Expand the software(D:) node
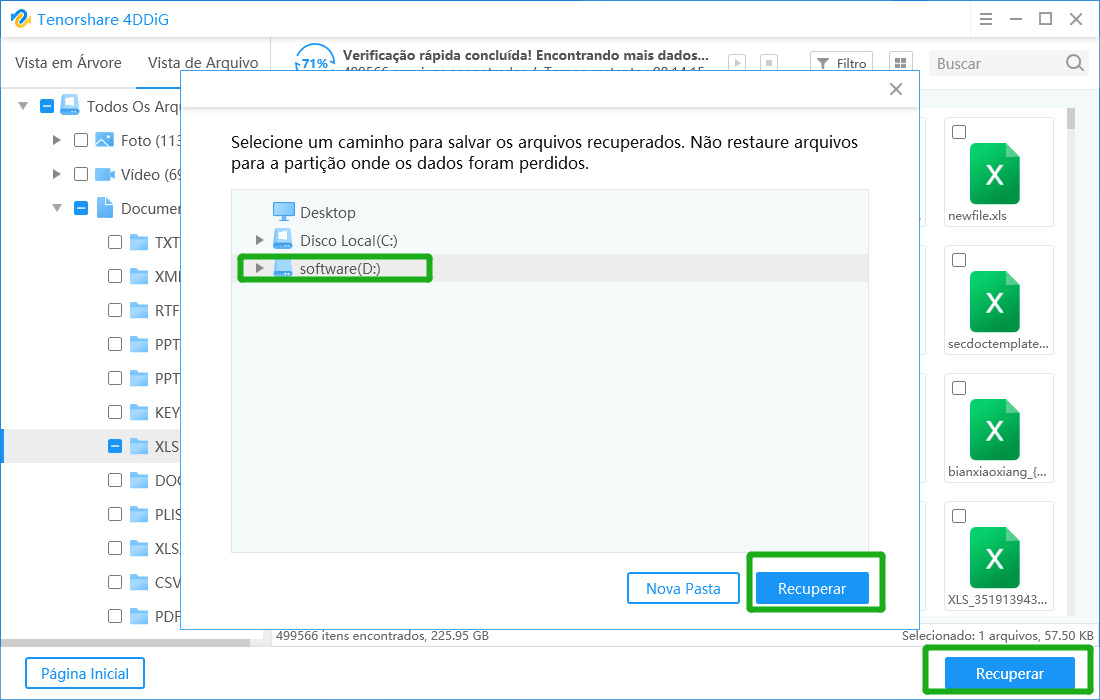This screenshot has width=1100, height=700. point(260,268)
